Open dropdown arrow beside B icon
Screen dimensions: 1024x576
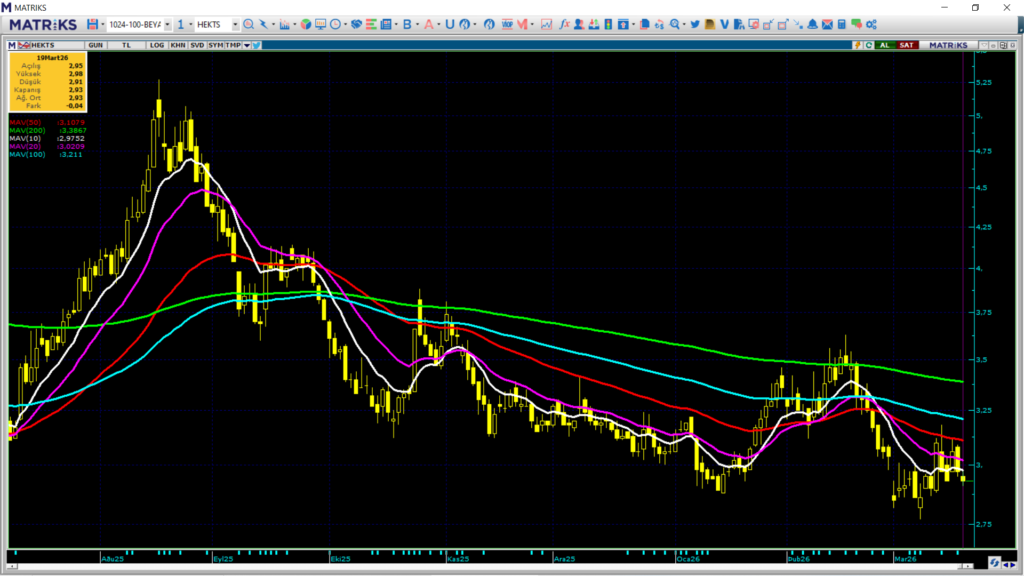(417, 25)
